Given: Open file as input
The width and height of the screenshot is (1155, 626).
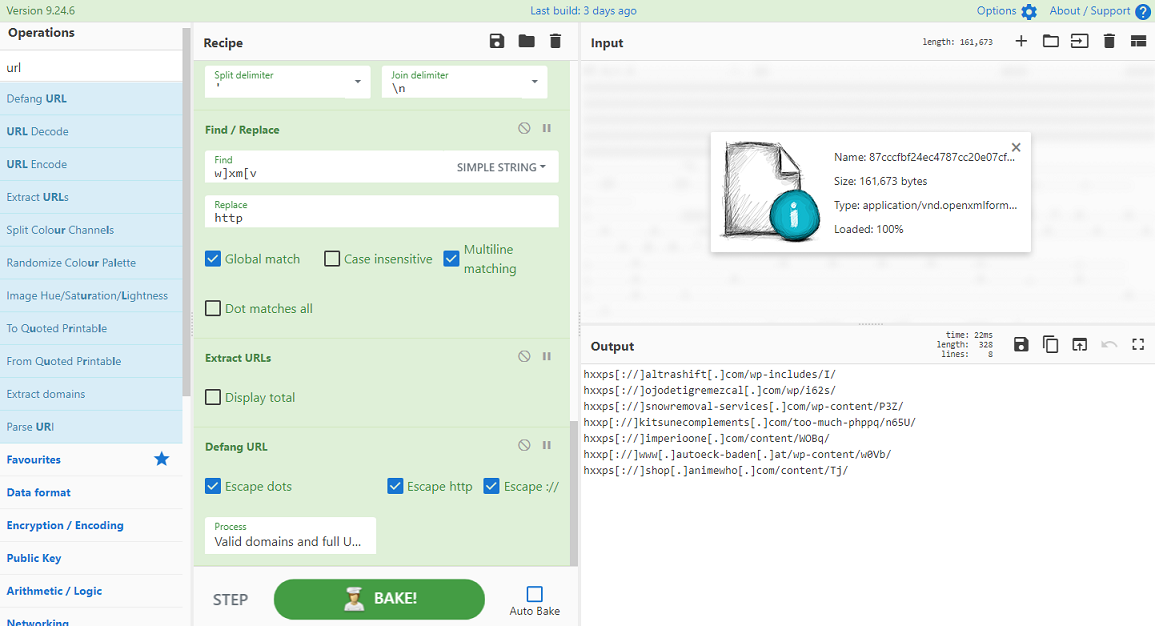Looking at the screenshot, I should pos(1079,41).
